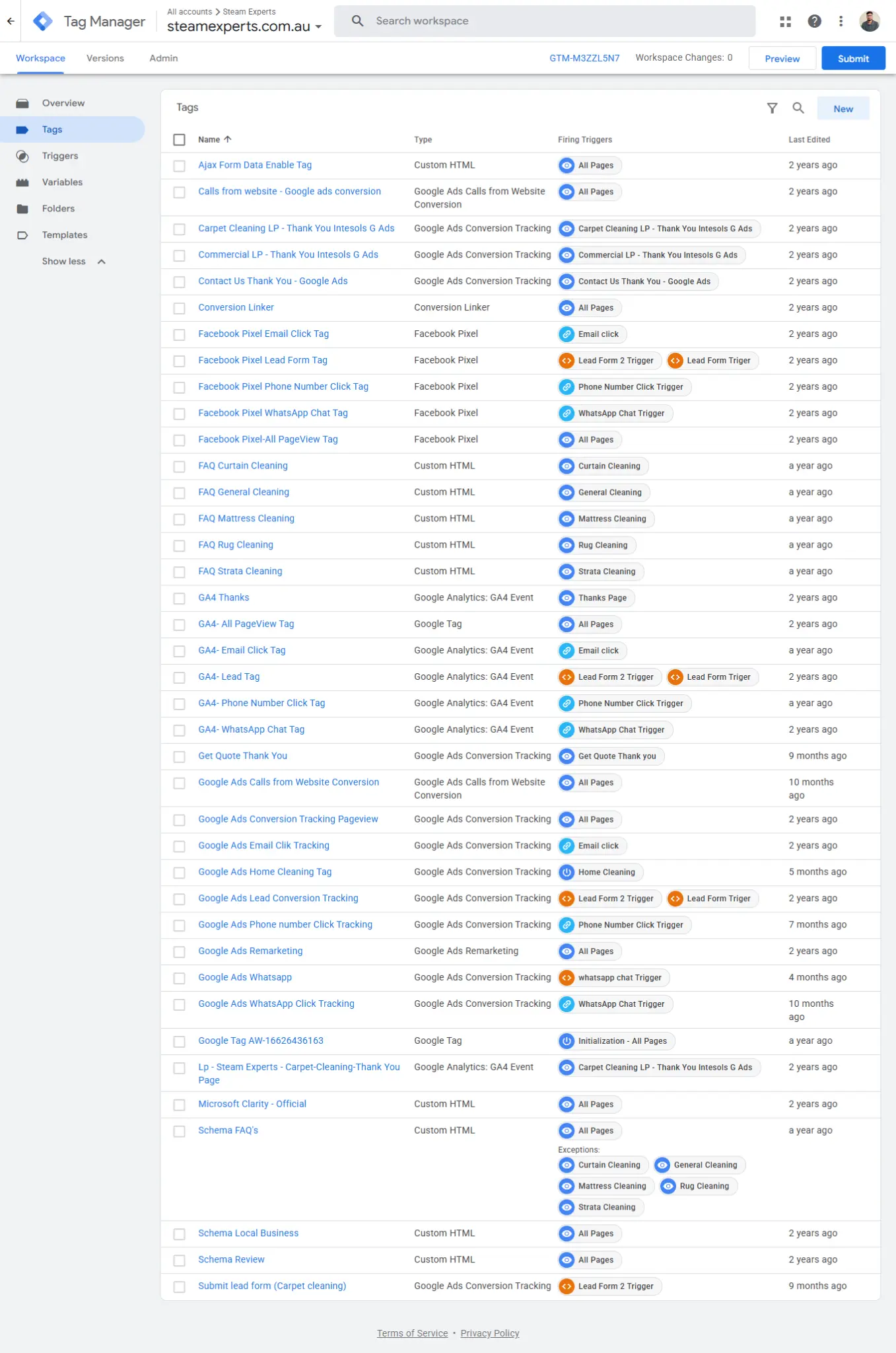Tick the GA4 Thanks row checkbox
The height and width of the screenshot is (1353, 896).
tap(179, 598)
